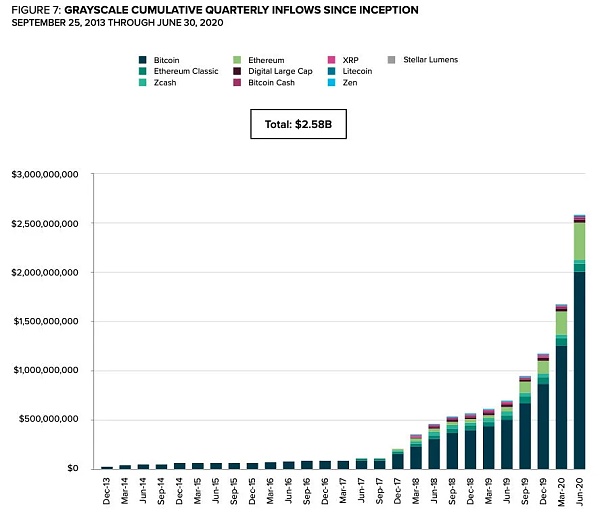Screen dimensions: 600x513
Task: Click the Jun-18 bar's Bitcoin segment
Action: [x=434, y=454]
